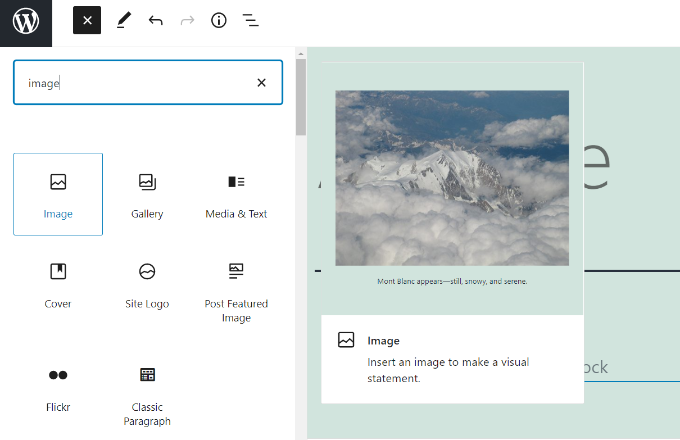
Task: Open the document details info
Action: click(219, 21)
